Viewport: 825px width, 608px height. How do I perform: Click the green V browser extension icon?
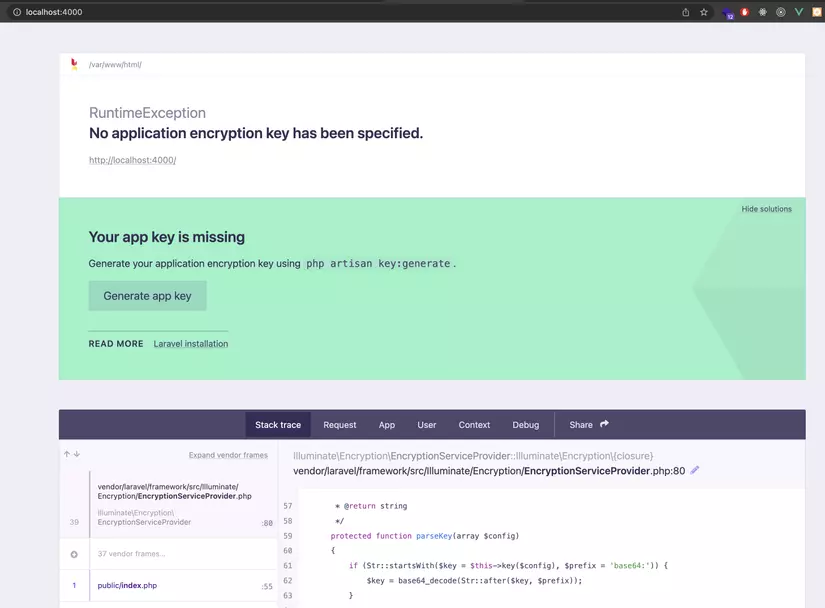(796, 12)
